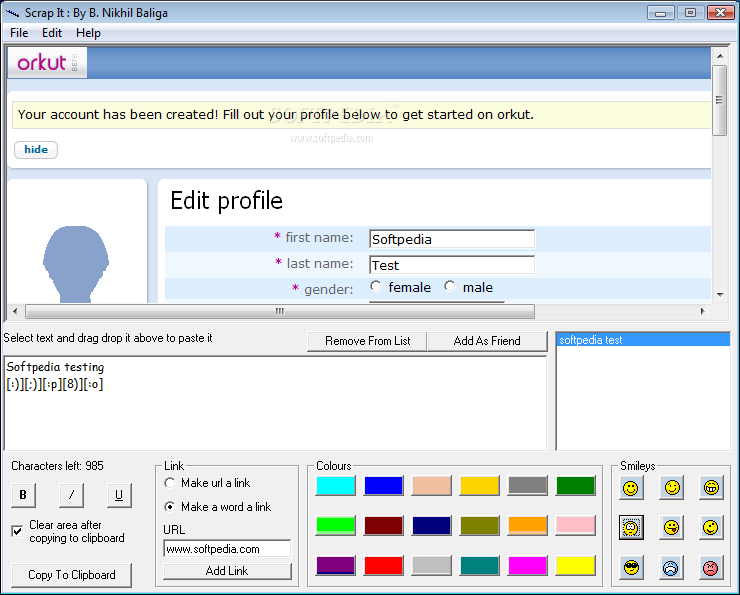
Task: Insert the red angry smiley
Action: (x=711, y=568)
